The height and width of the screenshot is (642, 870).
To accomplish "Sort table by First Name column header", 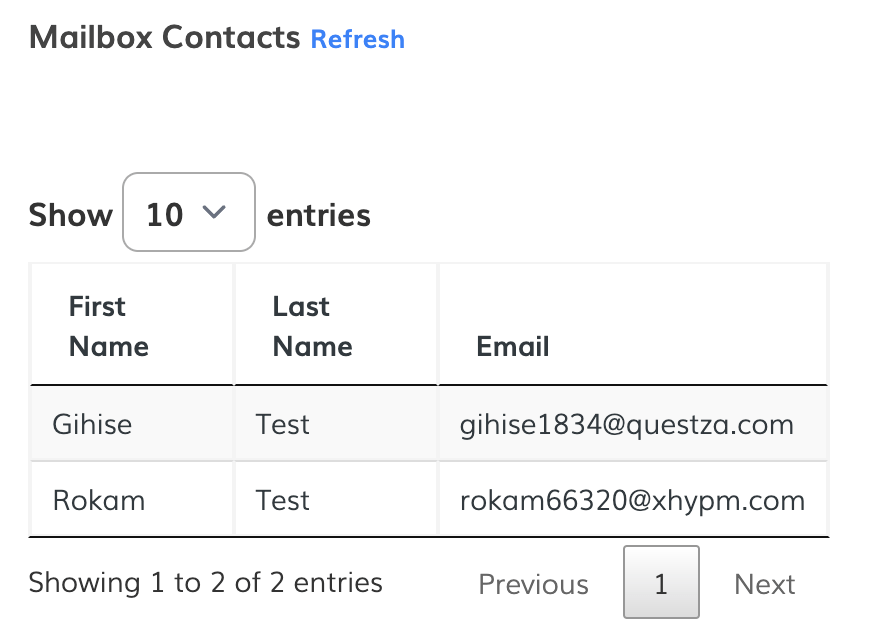I will click(108, 326).
